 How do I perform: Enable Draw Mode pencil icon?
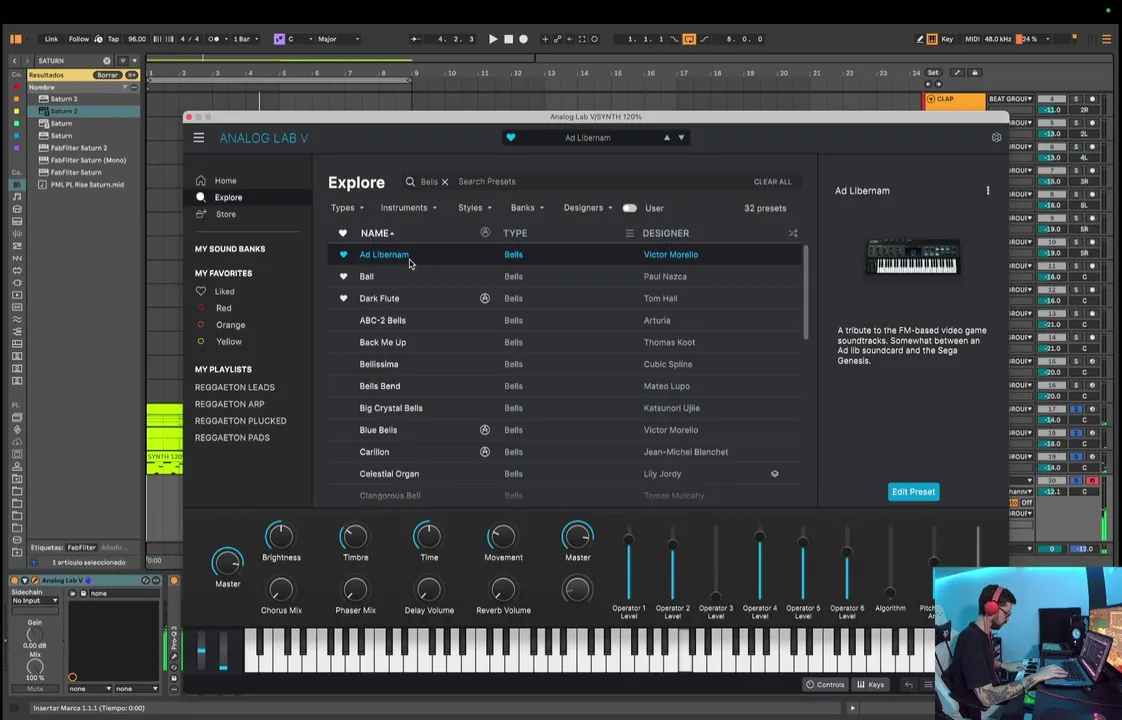[x=919, y=39]
